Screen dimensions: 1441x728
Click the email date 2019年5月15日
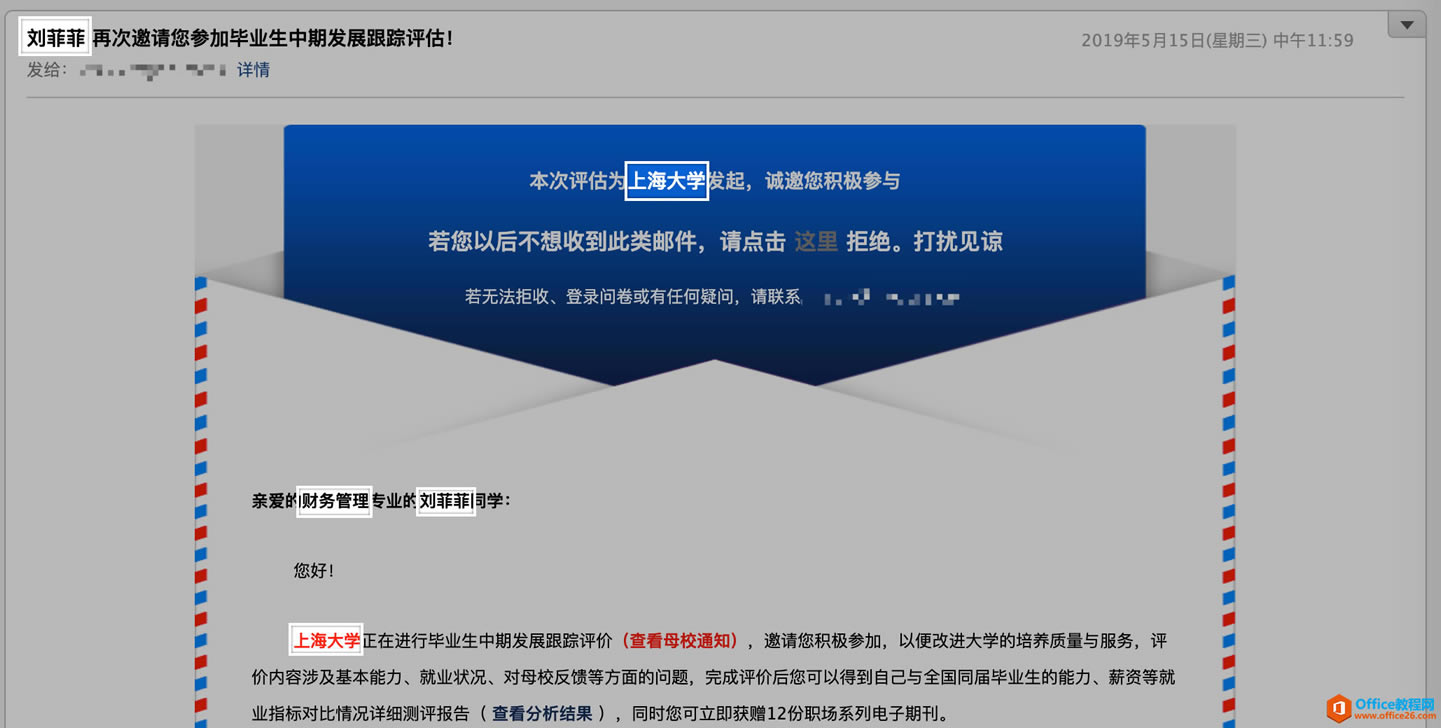[1217, 41]
